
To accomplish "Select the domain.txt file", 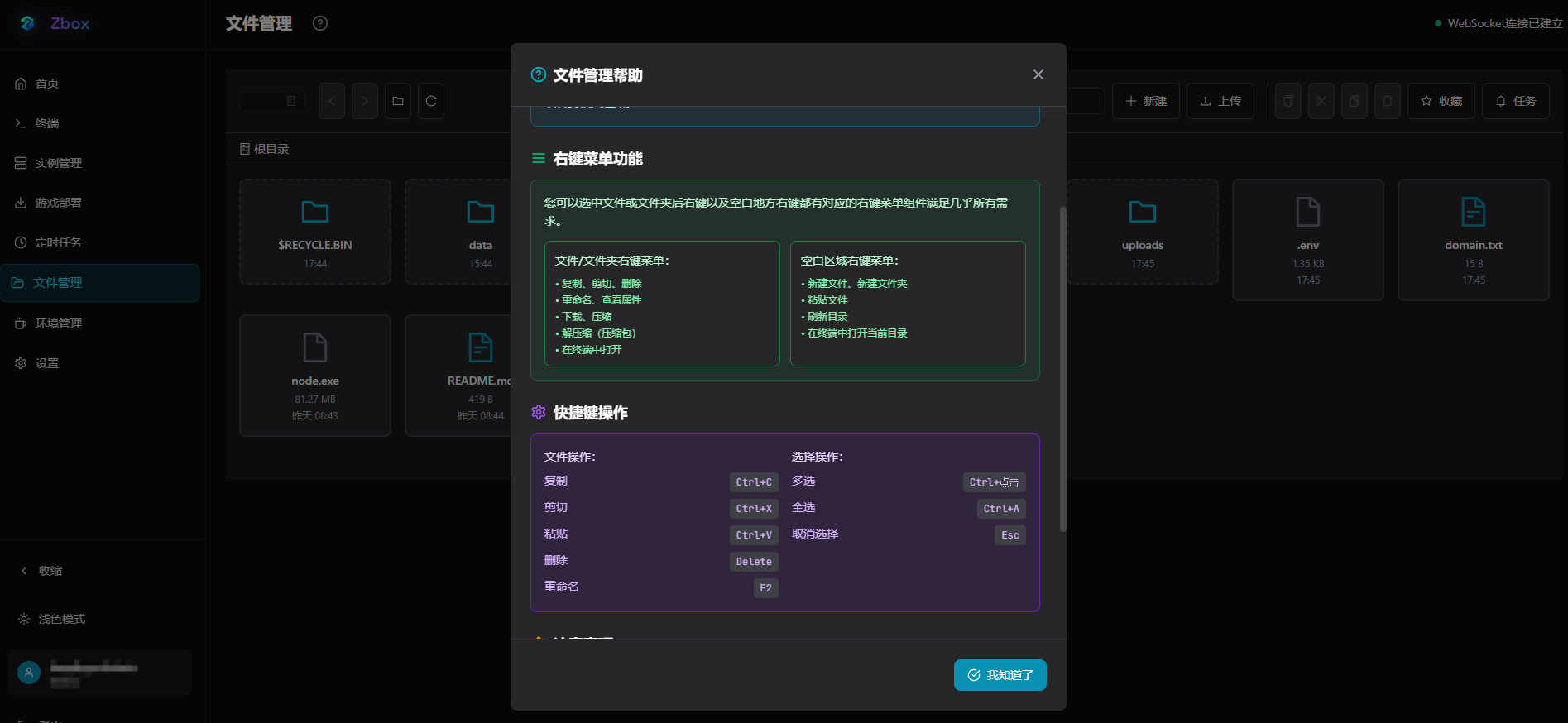I will pos(1474,240).
